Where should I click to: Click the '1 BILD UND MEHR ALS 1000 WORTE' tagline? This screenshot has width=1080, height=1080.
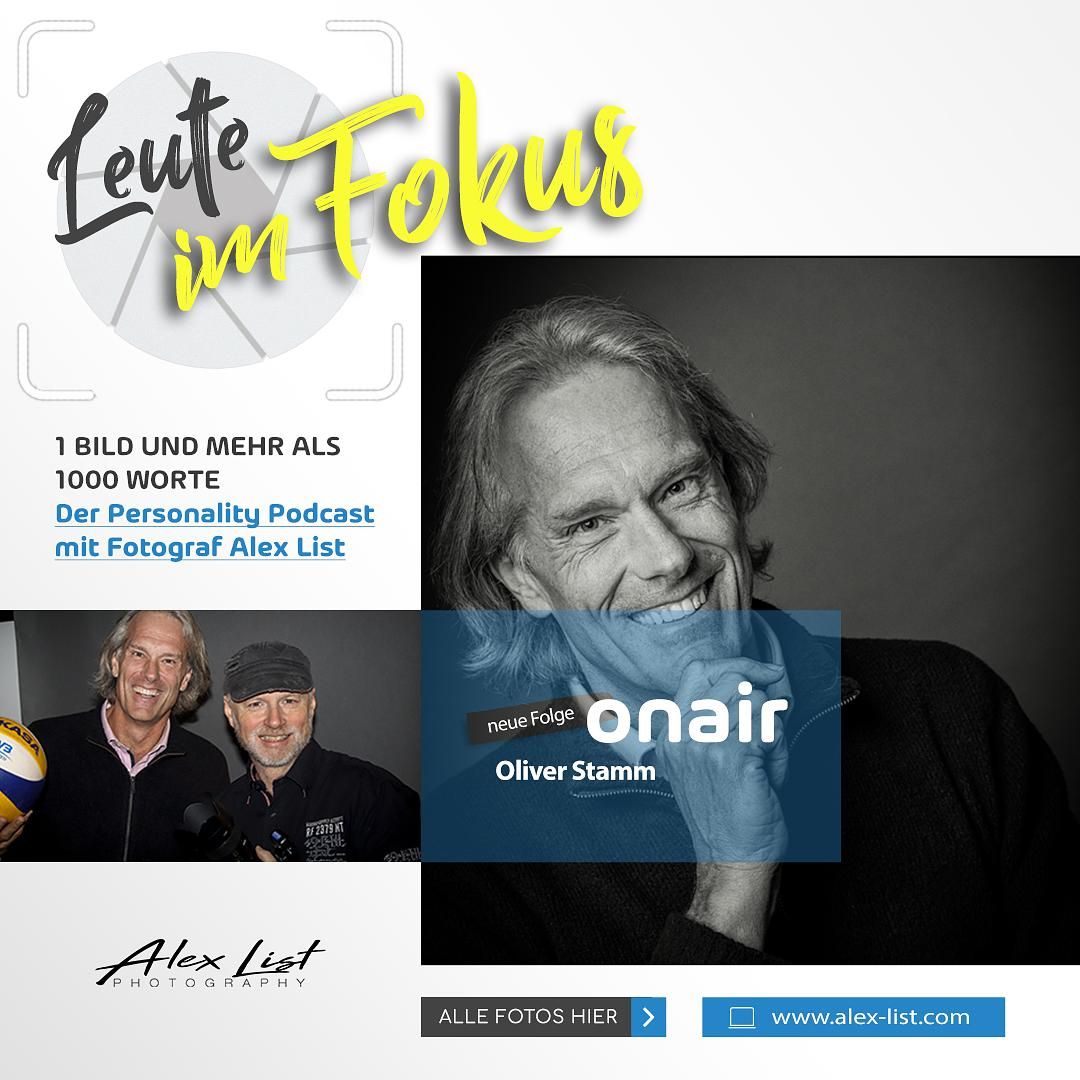tap(198, 463)
